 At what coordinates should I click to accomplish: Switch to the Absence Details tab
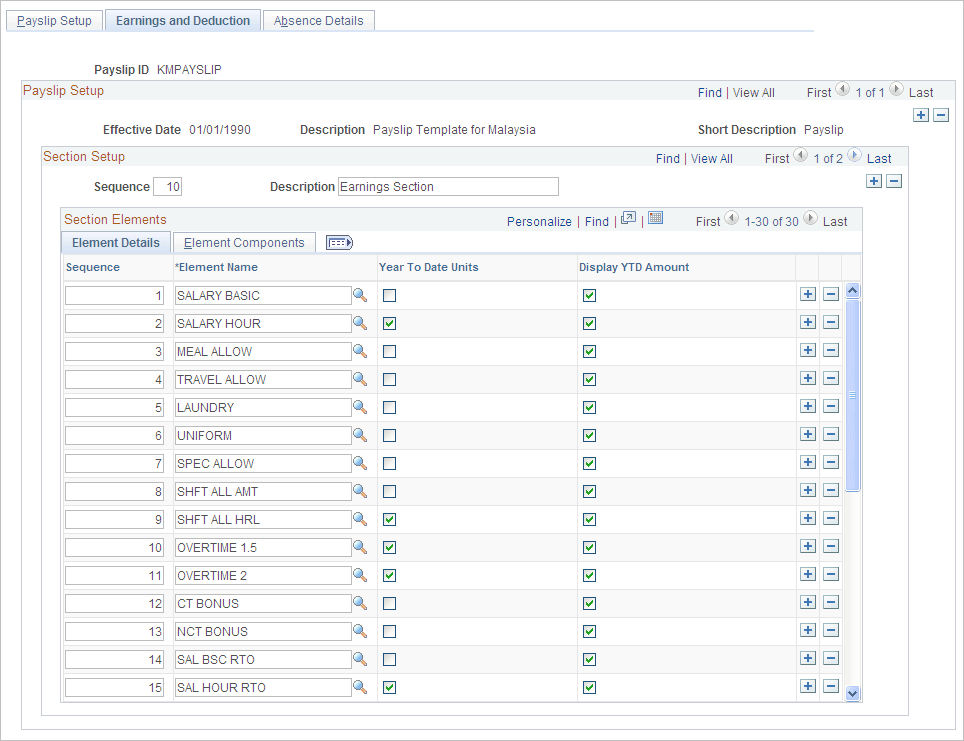(318, 20)
